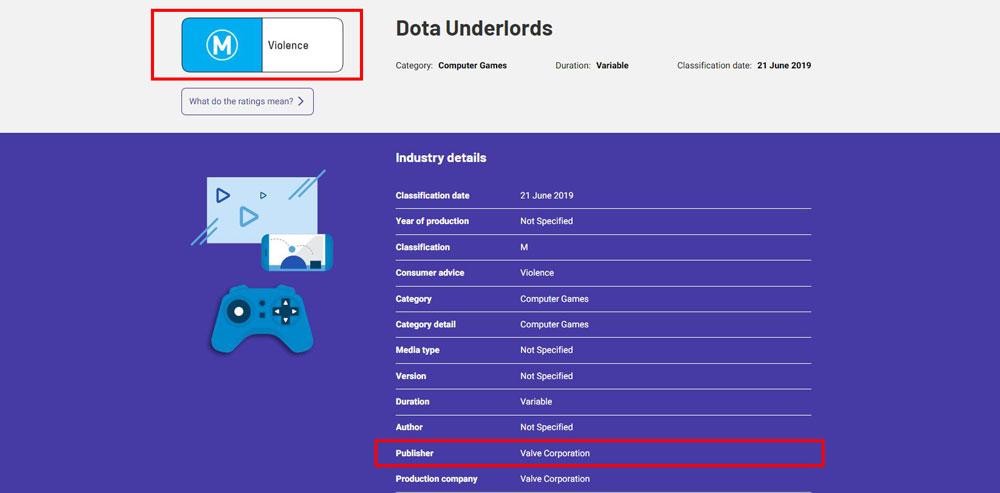Screen dimensions: 1000x493
Task: Click the Consumer advice row label
Action: [x=430, y=273]
